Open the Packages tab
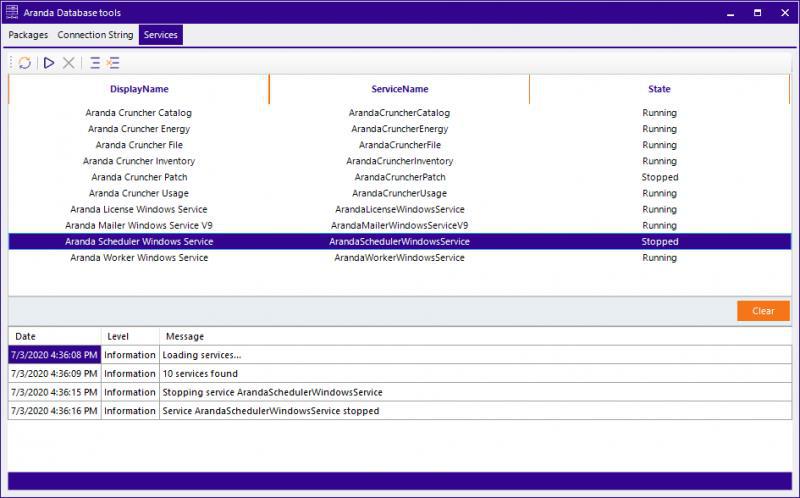The image size is (800, 498). click(x=28, y=35)
